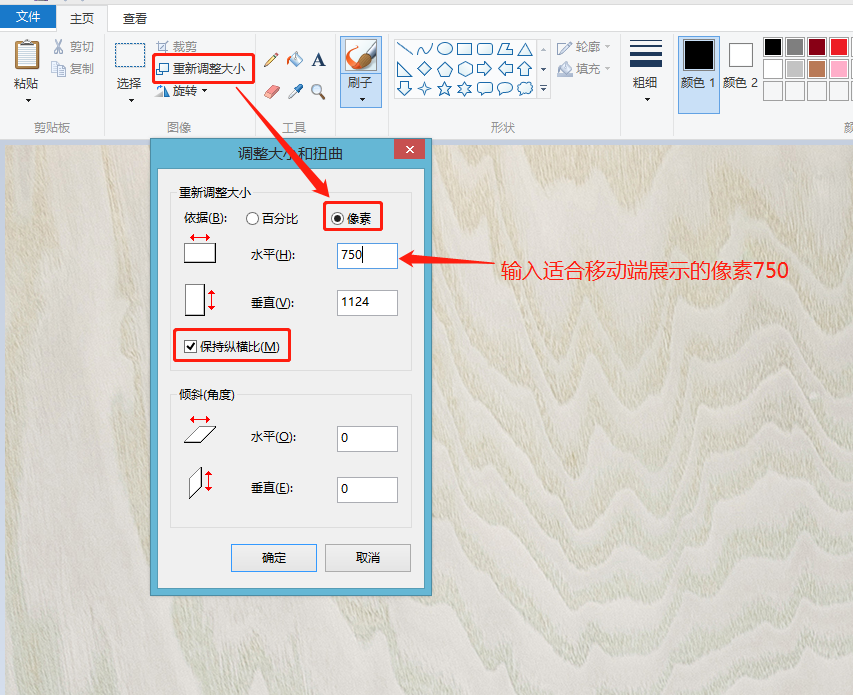Viewport: 853px width, 695px height.
Task: Choose the Hexagon shape
Action: click(x=465, y=69)
